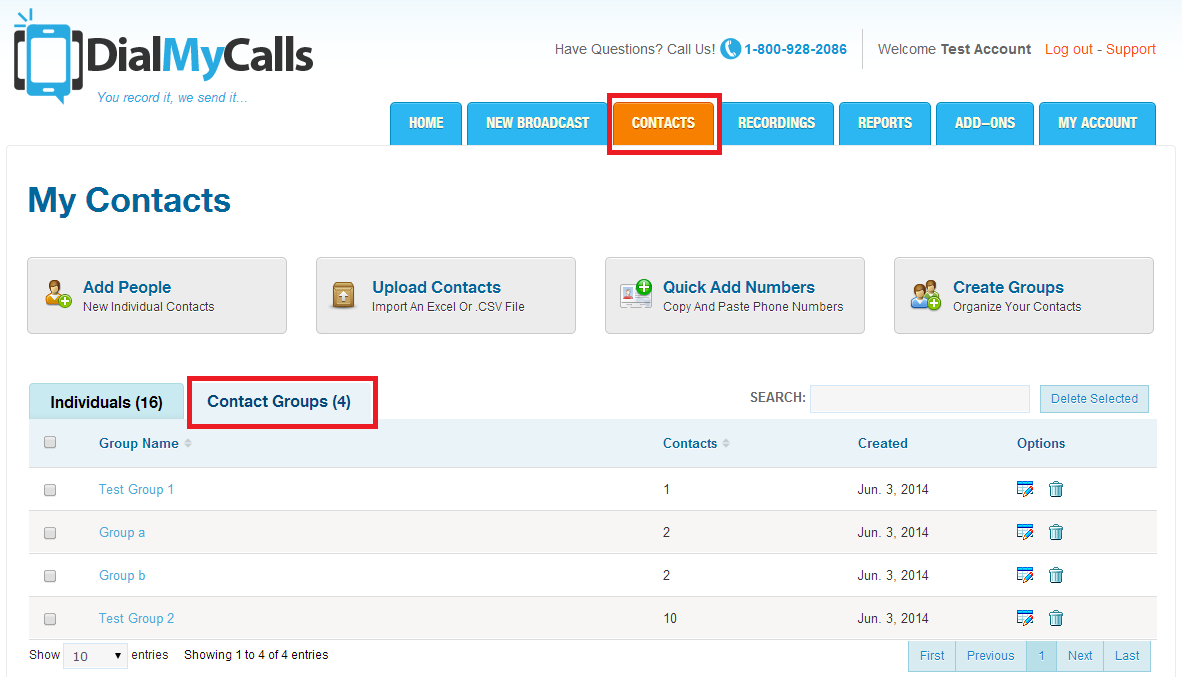
Task: Sort by Group Name using its sort arrows
Action: tap(188, 443)
